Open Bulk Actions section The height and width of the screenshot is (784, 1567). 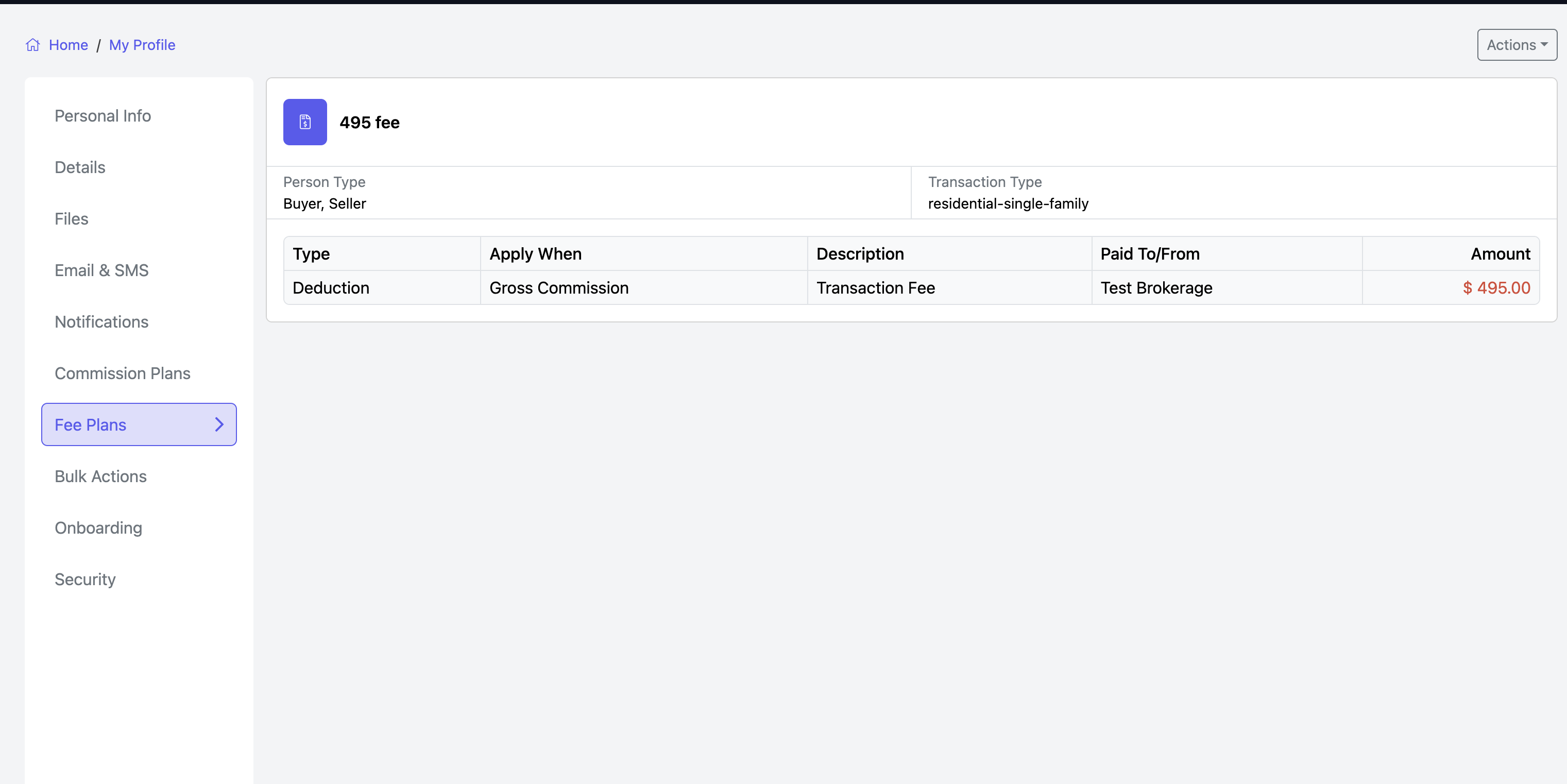(x=100, y=476)
